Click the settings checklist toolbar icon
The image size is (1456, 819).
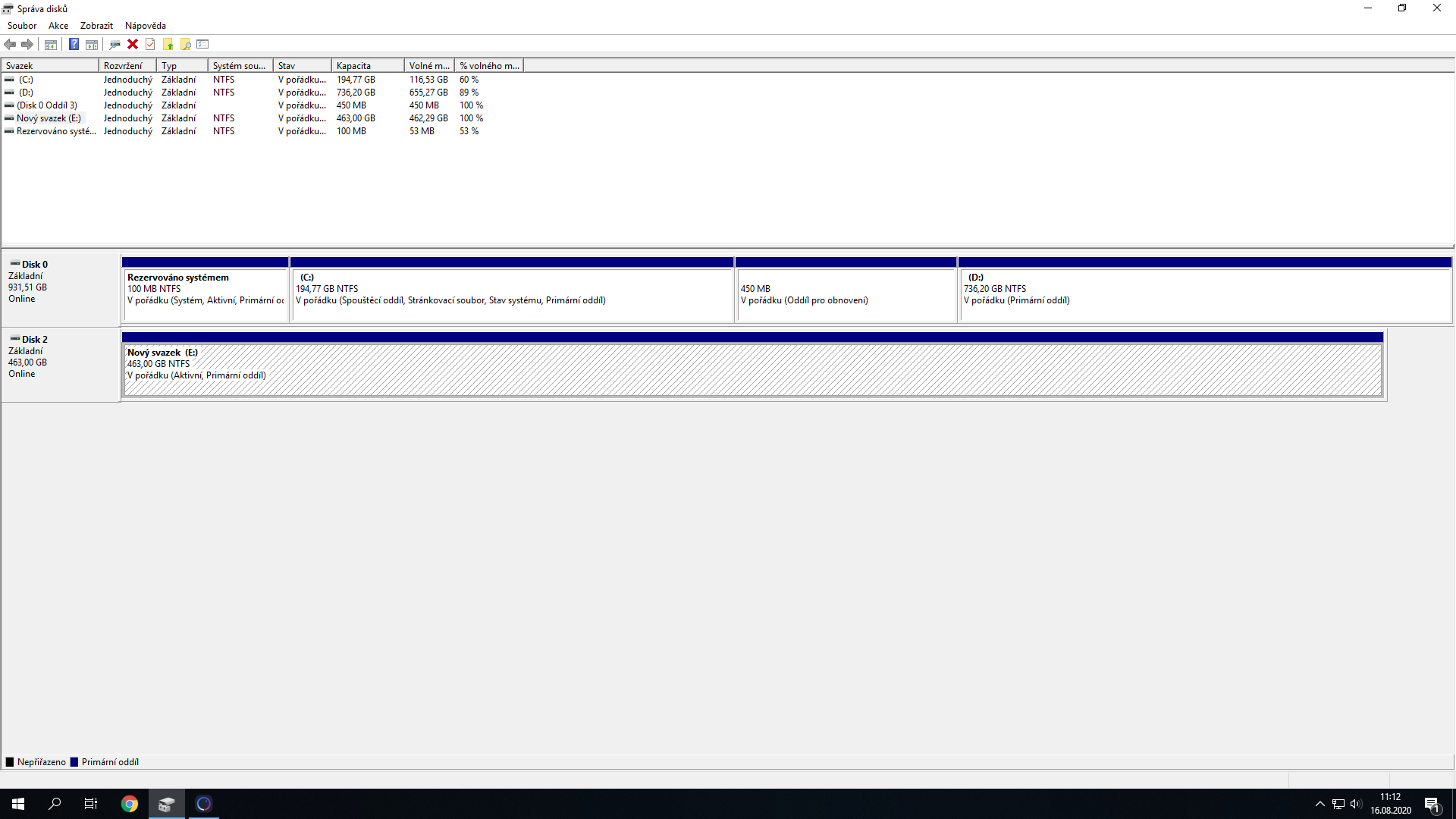[x=202, y=44]
